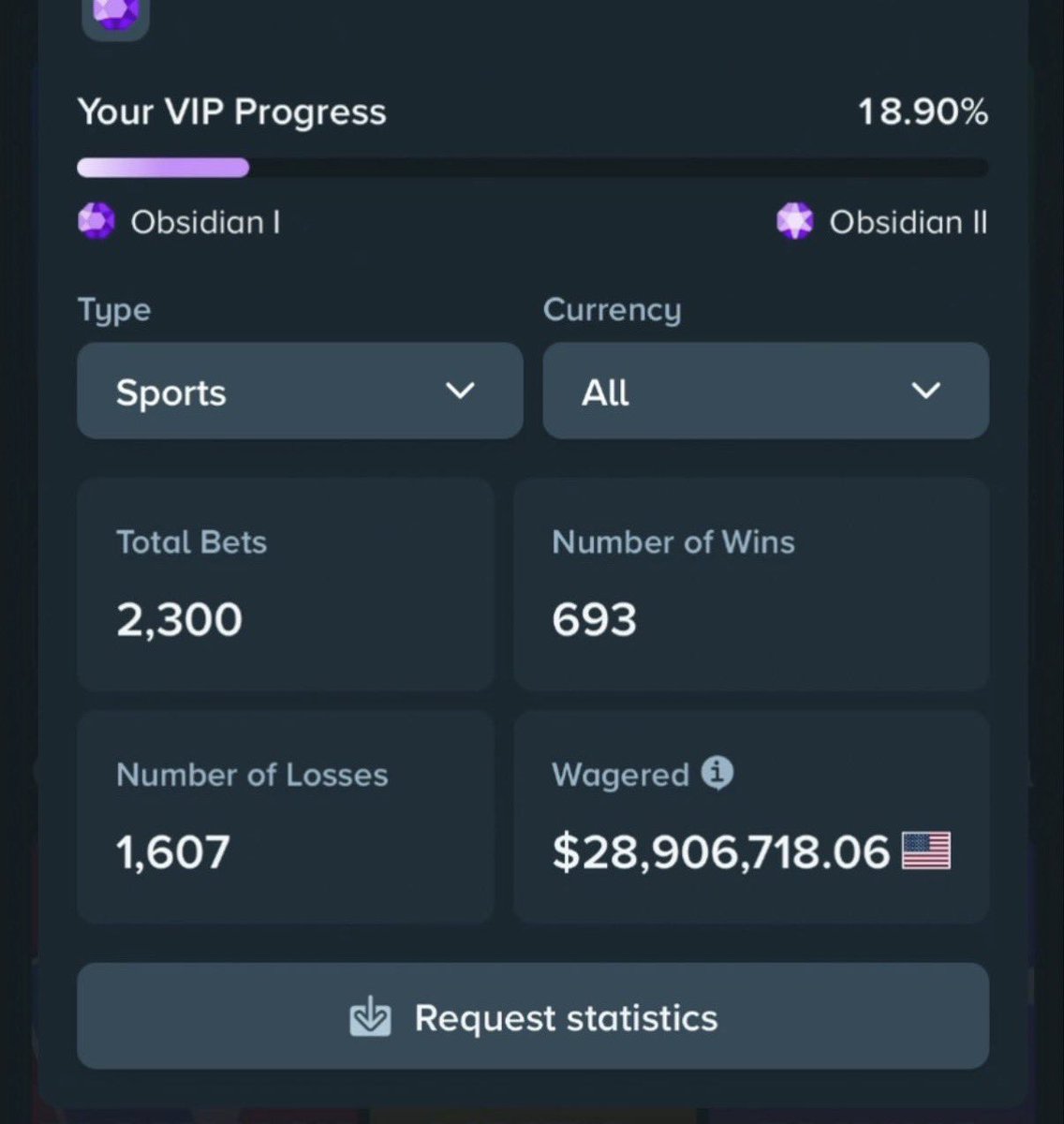Click the wagered amount $28,906,718.06
The image size is (1064, 1124).
[x=720, y=851]
